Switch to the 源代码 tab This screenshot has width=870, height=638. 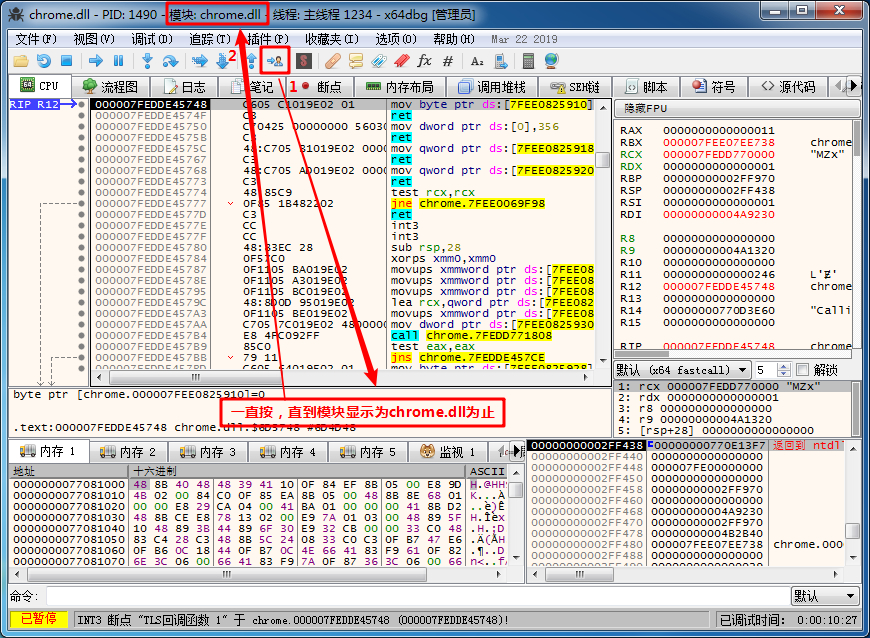[788, 87]
